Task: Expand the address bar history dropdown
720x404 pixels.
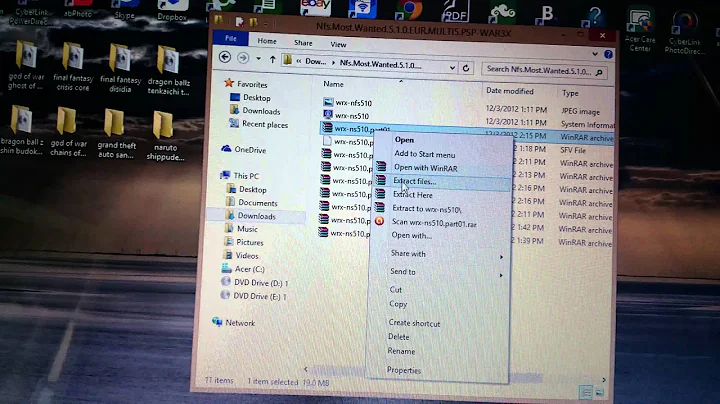Action: pyautogui.click(x=452, y=67)
